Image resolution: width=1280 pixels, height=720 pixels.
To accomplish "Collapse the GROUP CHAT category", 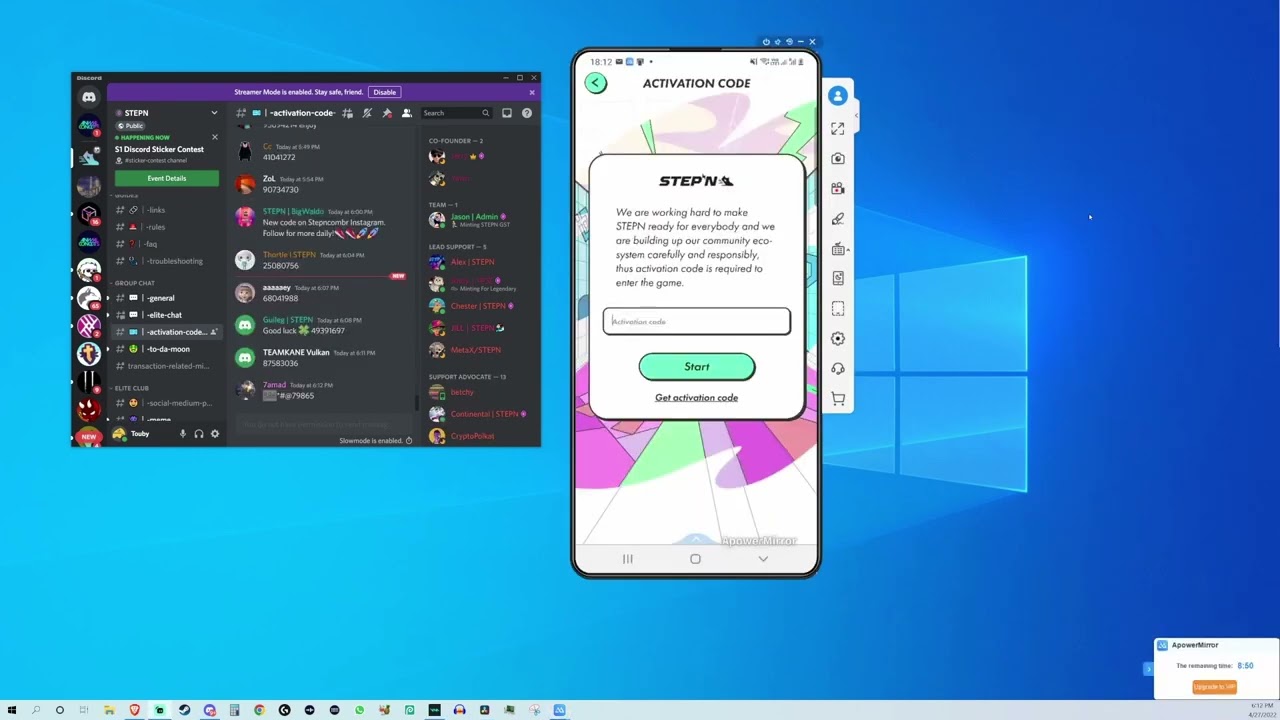I will point(134,283).
